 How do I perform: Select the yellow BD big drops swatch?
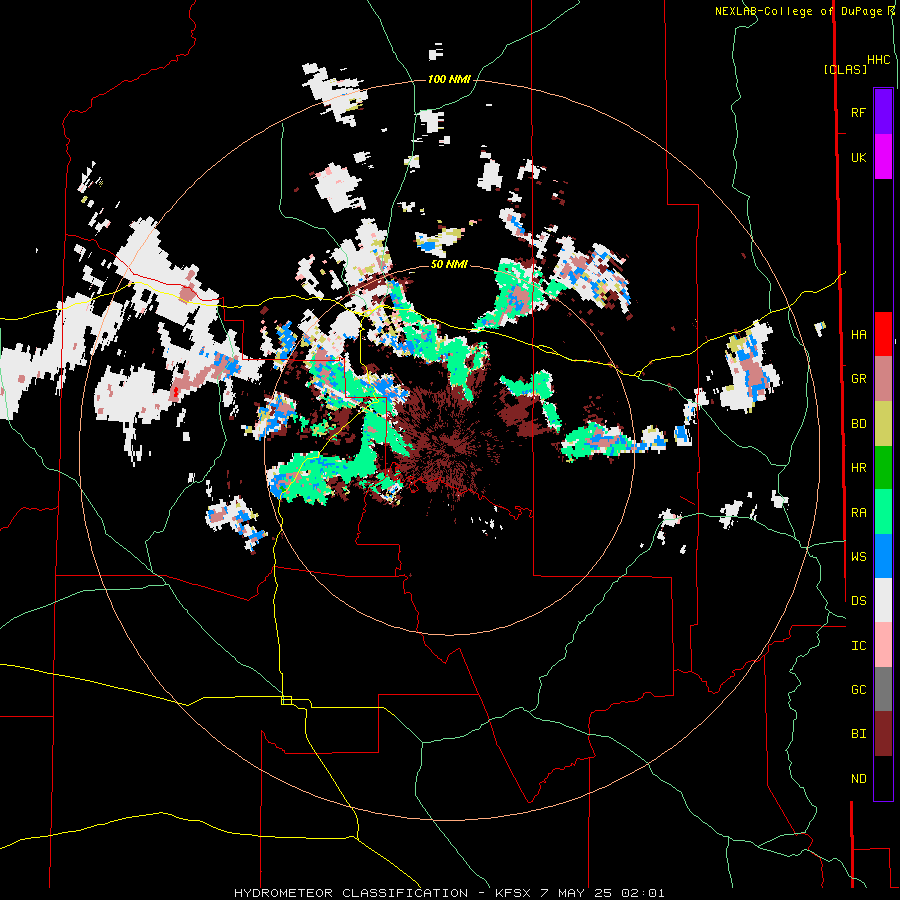click(883, 424)
